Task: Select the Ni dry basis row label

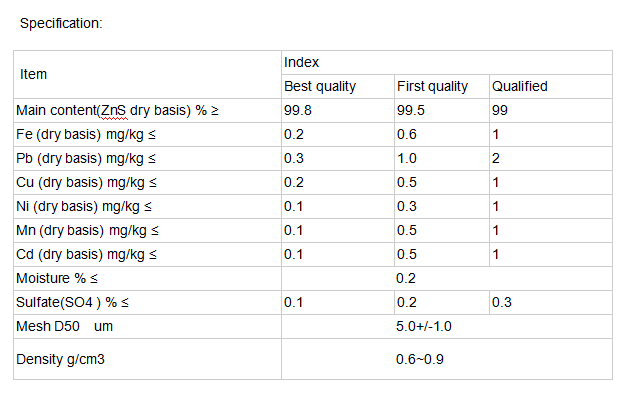Action: [x=84, y=206]
